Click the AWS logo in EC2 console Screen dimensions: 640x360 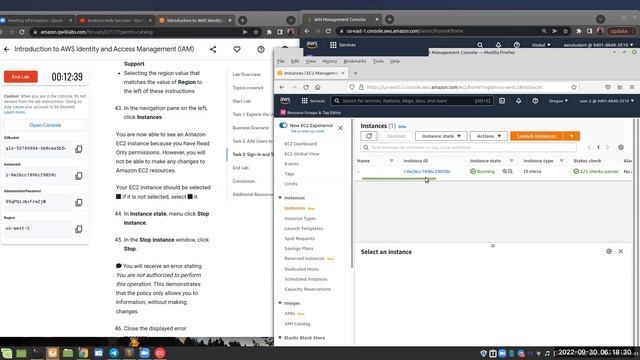click(285, 100)
